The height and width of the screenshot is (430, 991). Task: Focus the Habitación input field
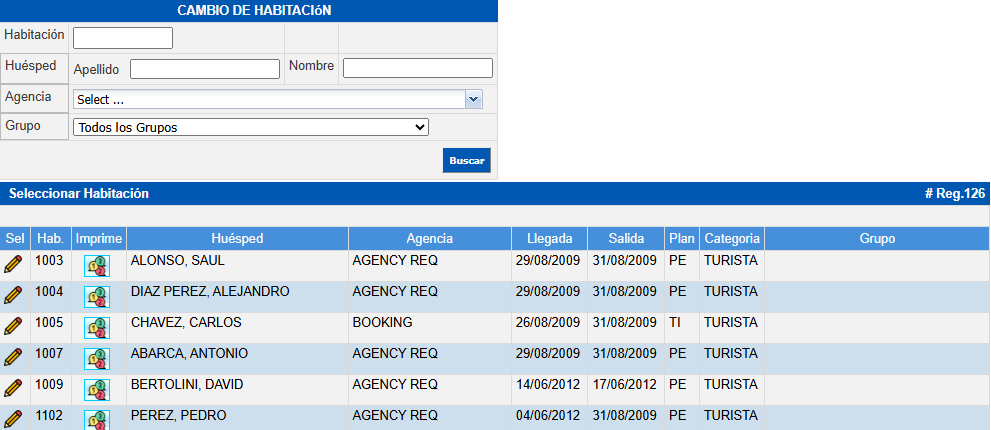click(x=123, y=38)
